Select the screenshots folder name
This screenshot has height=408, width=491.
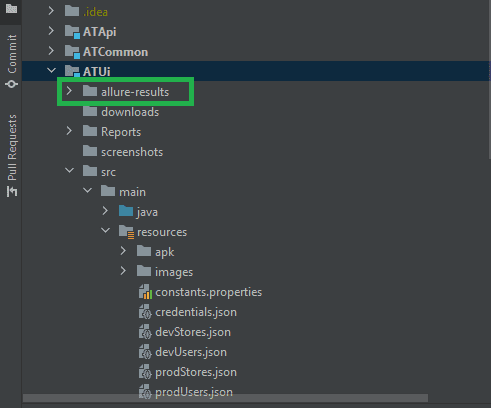point(132,152)
